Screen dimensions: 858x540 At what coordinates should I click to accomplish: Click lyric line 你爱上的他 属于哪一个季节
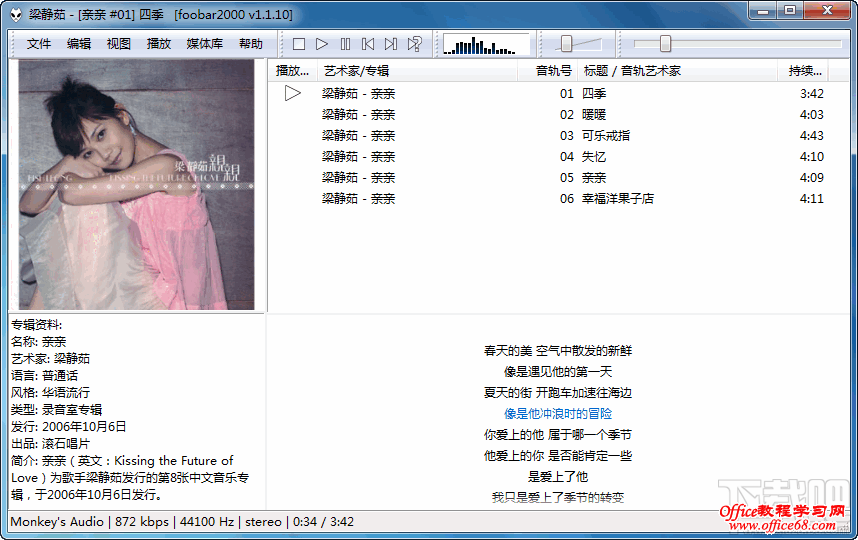558,435
